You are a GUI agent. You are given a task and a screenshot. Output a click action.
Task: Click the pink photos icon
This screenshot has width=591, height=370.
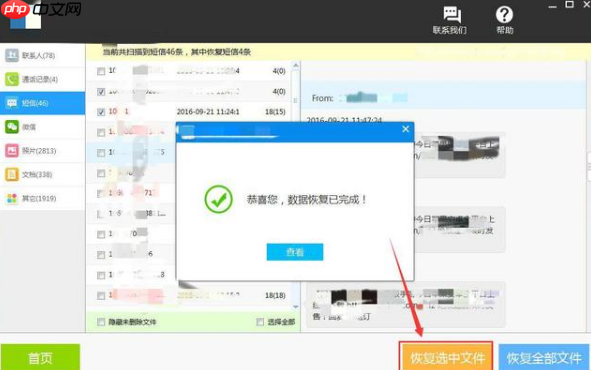(12, 151)
